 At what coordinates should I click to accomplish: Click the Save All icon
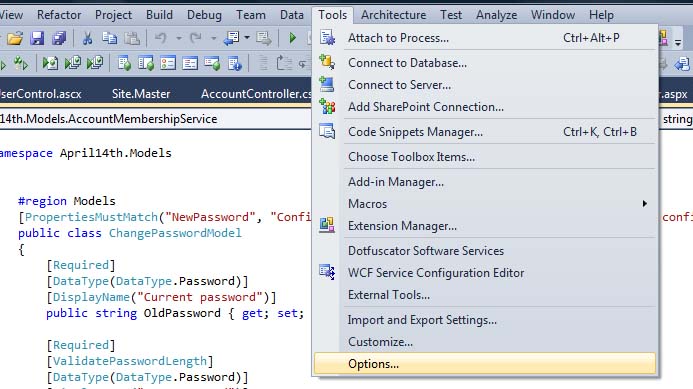coord(59,38)
